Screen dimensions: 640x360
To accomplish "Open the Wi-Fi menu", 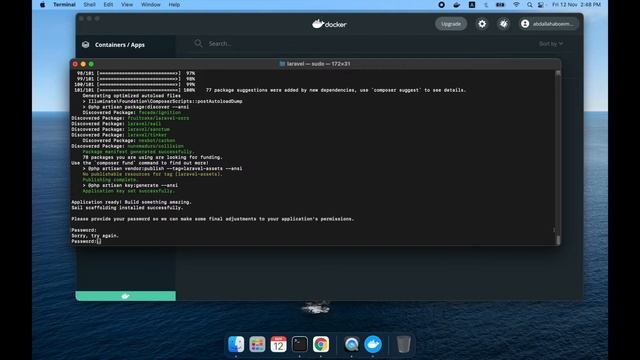I will pos(516,4).
